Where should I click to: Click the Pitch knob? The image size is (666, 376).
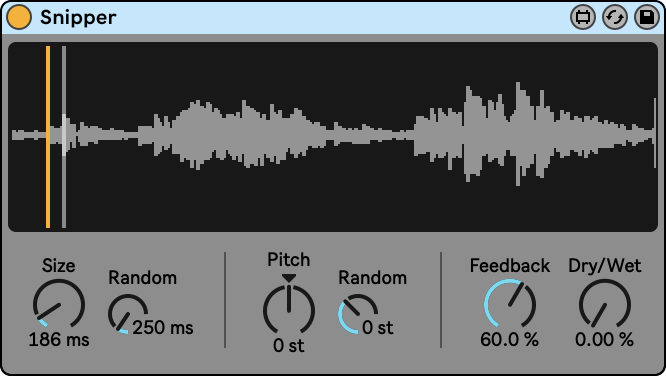click(289, 309)
